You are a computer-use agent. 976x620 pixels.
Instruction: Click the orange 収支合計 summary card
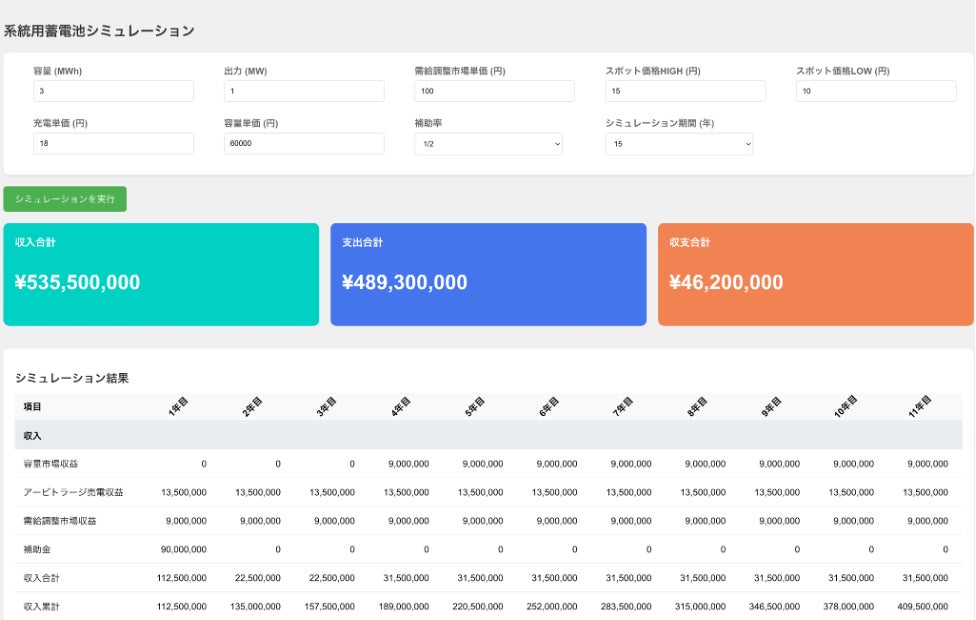815,275
